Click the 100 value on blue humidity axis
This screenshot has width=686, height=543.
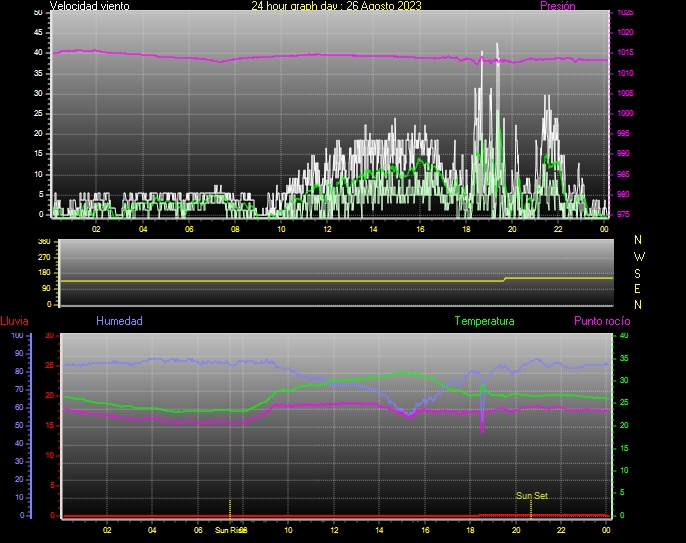point(17,336)
